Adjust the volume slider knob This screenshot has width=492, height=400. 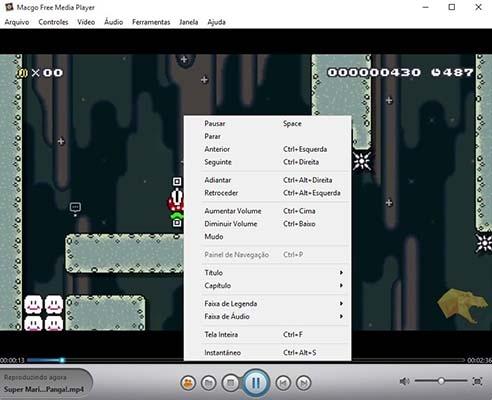pos(441,381)
